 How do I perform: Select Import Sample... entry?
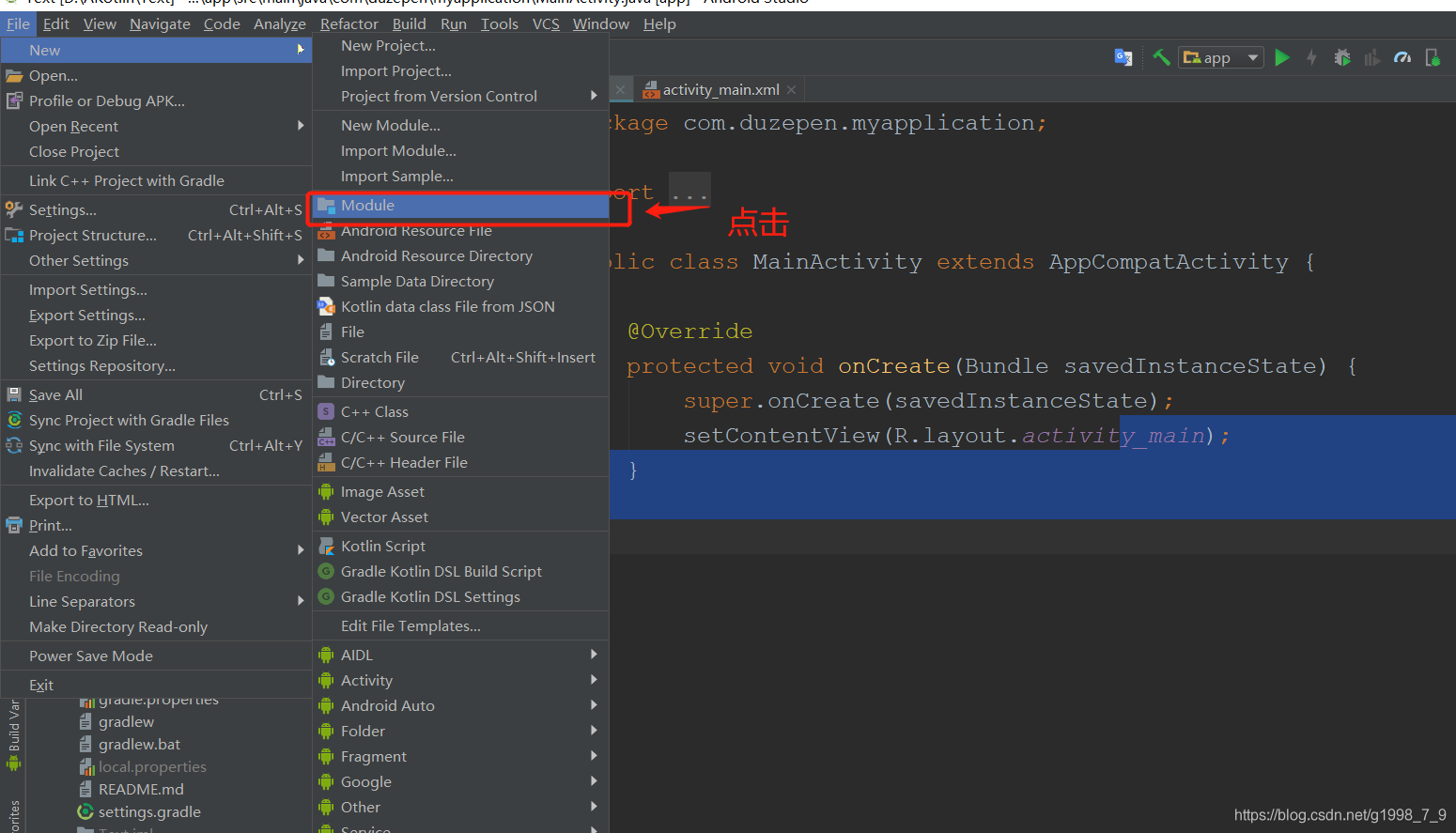460,177
